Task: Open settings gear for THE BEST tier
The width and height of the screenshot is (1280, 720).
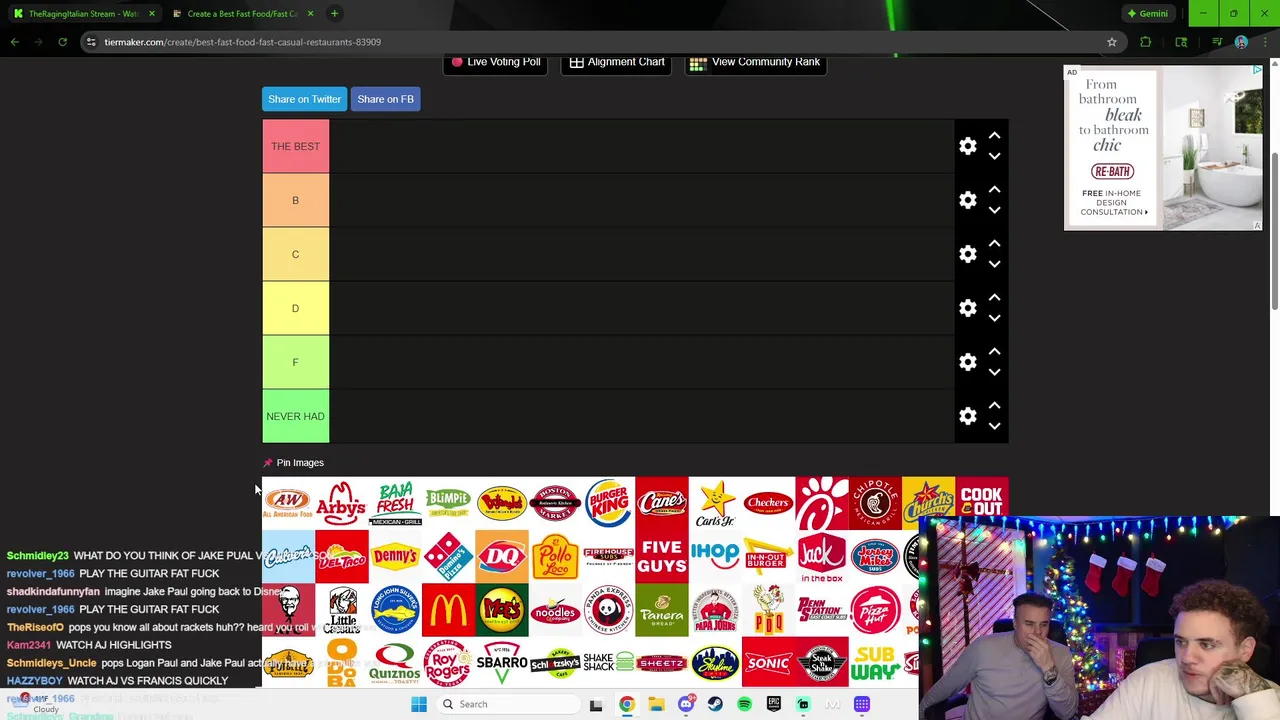Action: [967, 146]
